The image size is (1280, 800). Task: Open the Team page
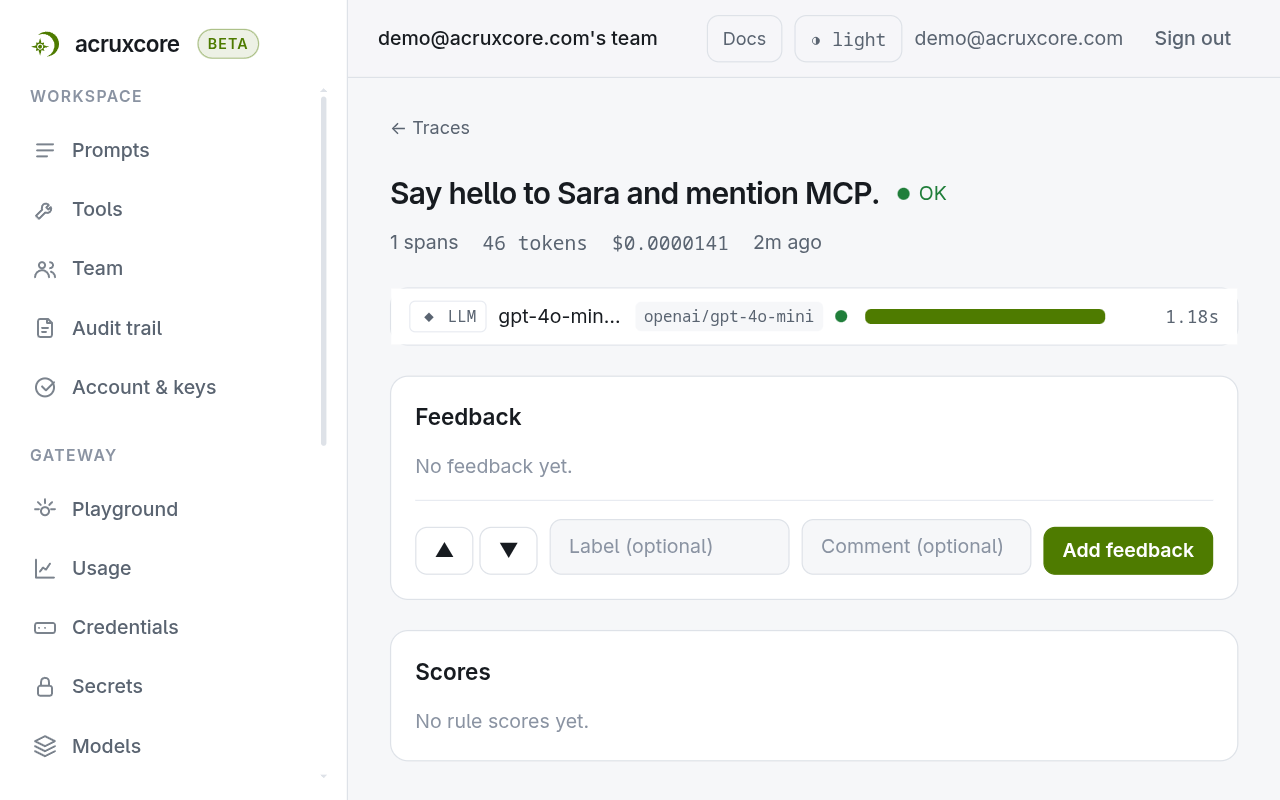[97, 268]
